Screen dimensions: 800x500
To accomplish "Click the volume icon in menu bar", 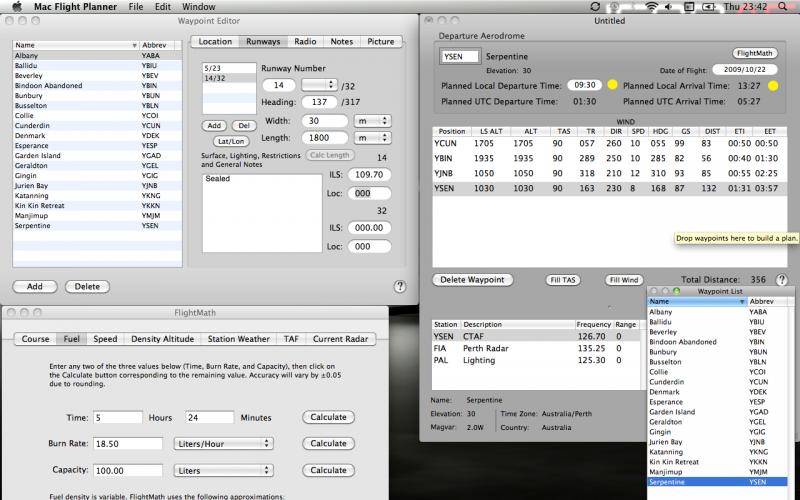I will pos(669,7).
